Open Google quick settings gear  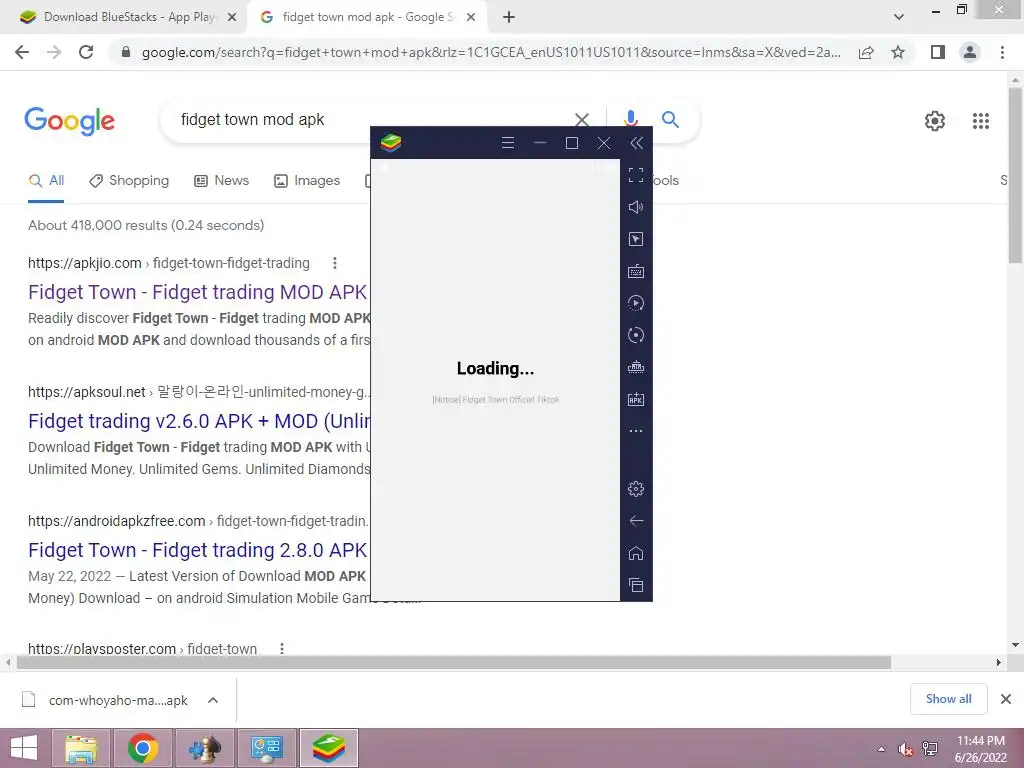coord(935,121)
